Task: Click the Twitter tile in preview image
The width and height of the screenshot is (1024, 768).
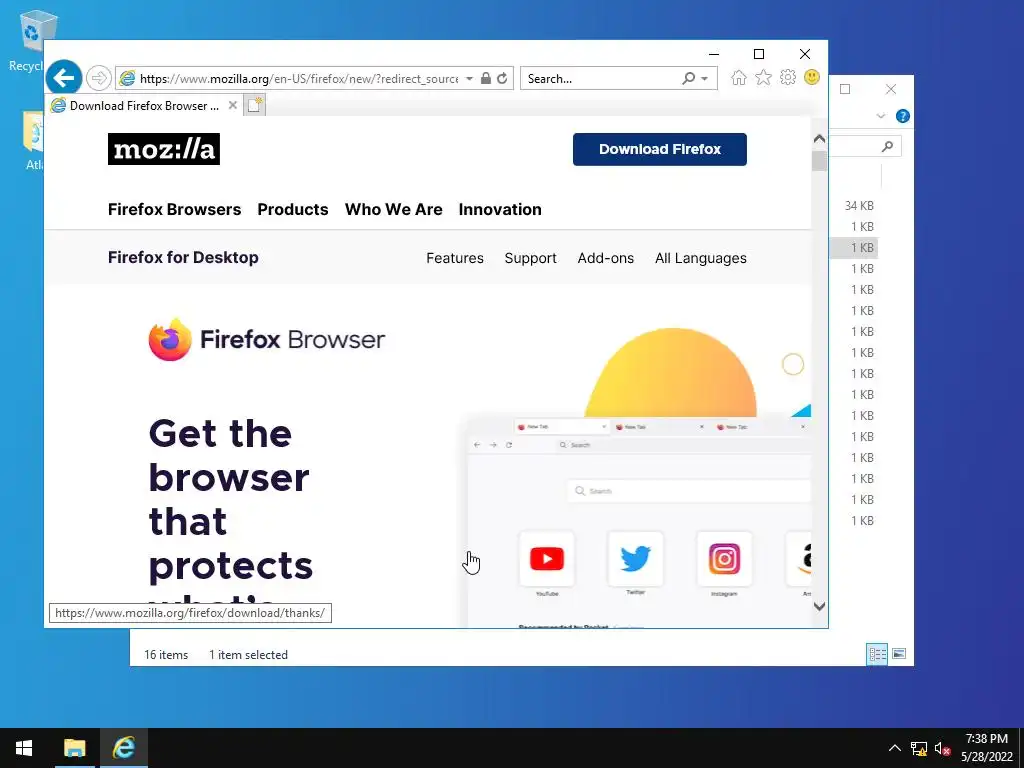Action: (x=635, y=559)
